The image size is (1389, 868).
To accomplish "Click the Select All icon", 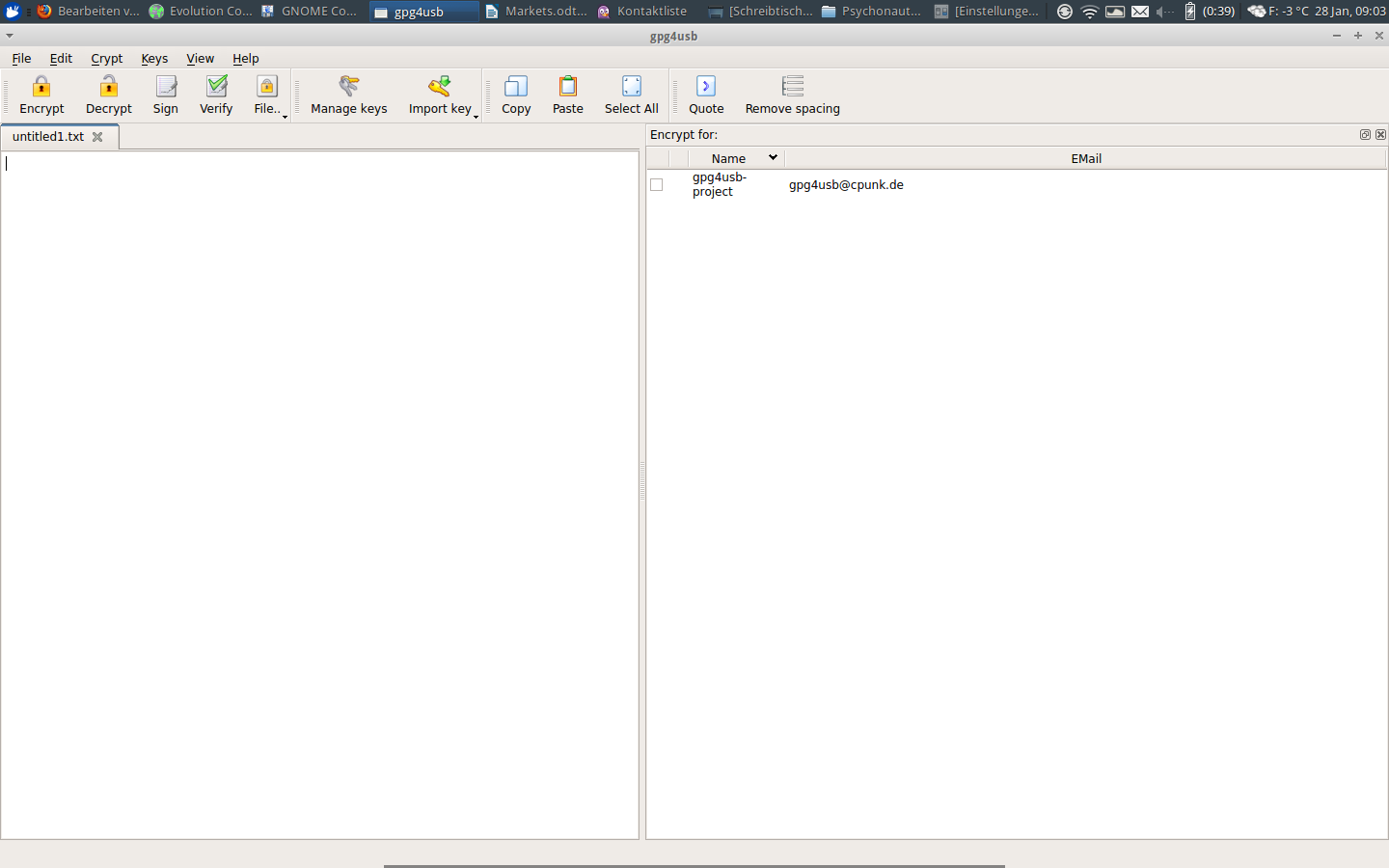I will point(632,87).
